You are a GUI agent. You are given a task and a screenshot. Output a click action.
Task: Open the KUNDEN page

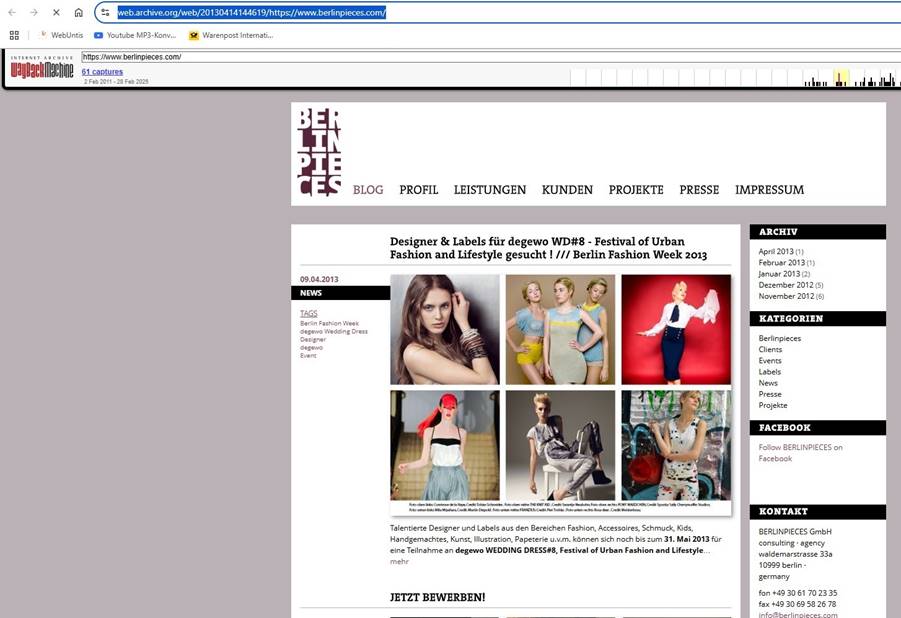pyautogui.click(x=567, y=190)
